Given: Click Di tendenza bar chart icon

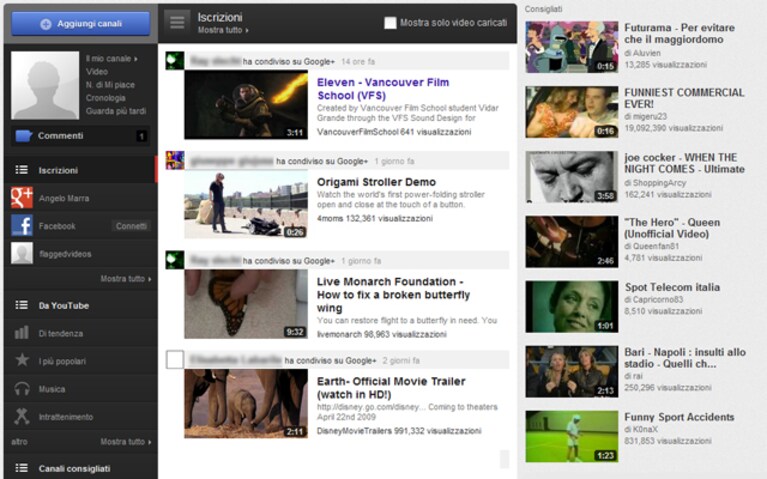Looking at the screenshot, I should tap(22, 333).
